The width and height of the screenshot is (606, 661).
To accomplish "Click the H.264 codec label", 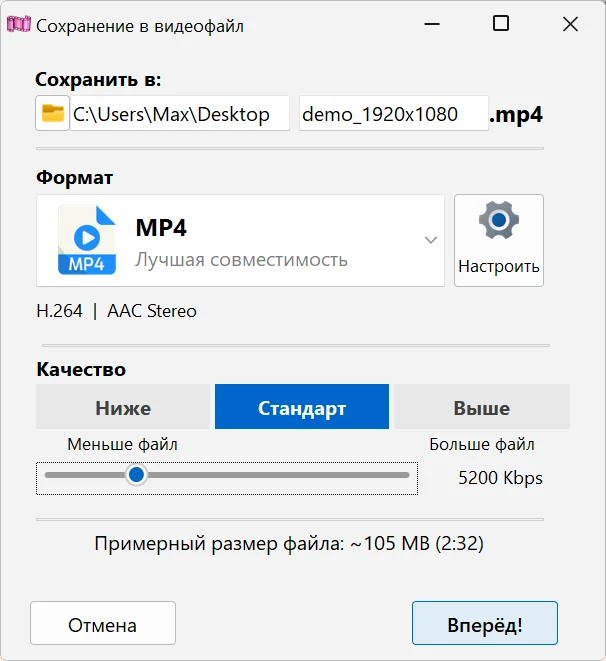I will tap(59, 311).
